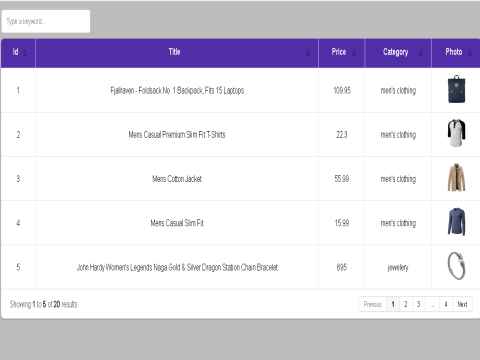480x360 pixels.
Task: Click the Title column sort icon
Action: pyautogui.click(x=308, y=52)
